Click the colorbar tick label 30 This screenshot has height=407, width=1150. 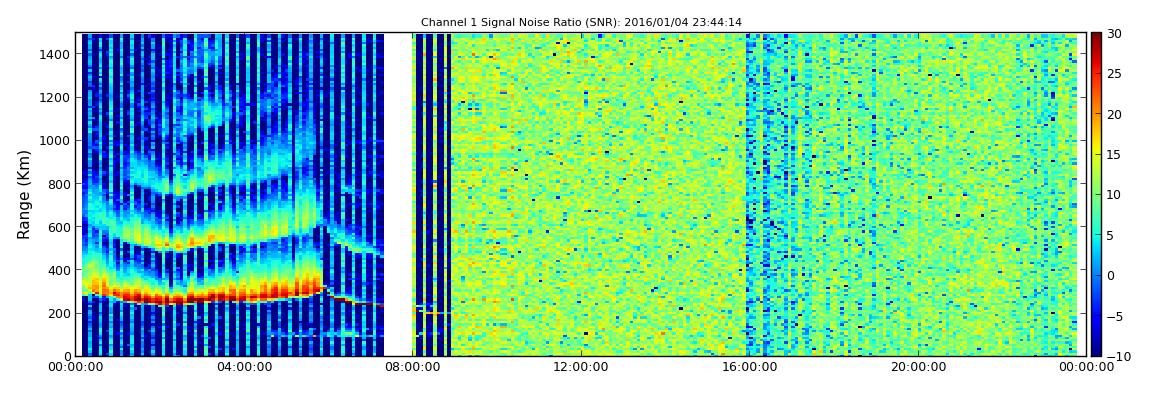1115,34
